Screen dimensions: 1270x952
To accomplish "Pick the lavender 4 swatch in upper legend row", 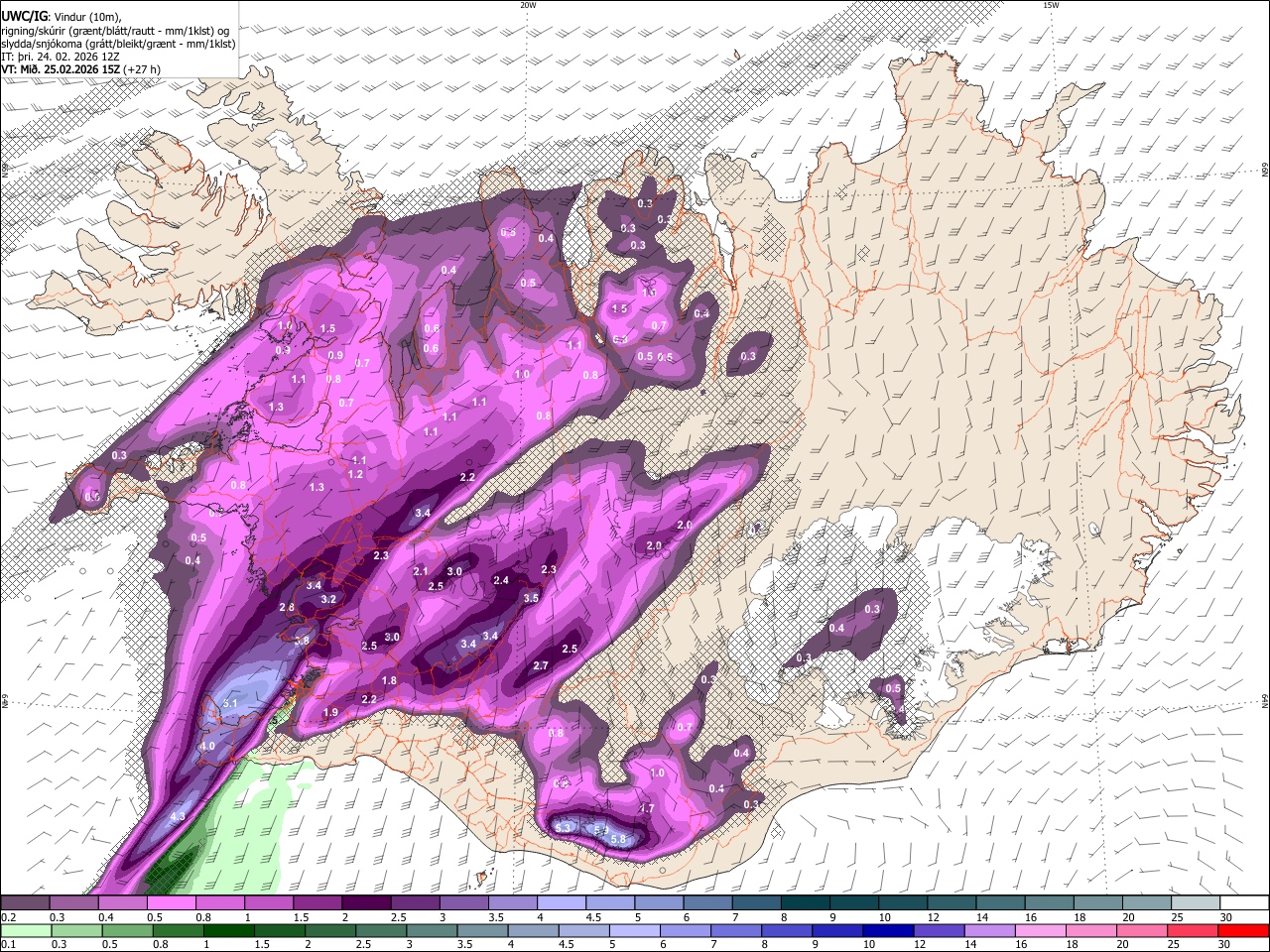I will click(562, 903).
